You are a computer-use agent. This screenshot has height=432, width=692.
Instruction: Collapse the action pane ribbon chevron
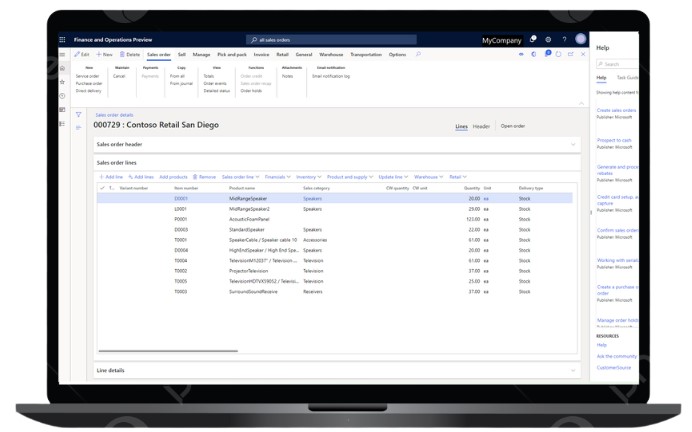[x=581, y=103]
